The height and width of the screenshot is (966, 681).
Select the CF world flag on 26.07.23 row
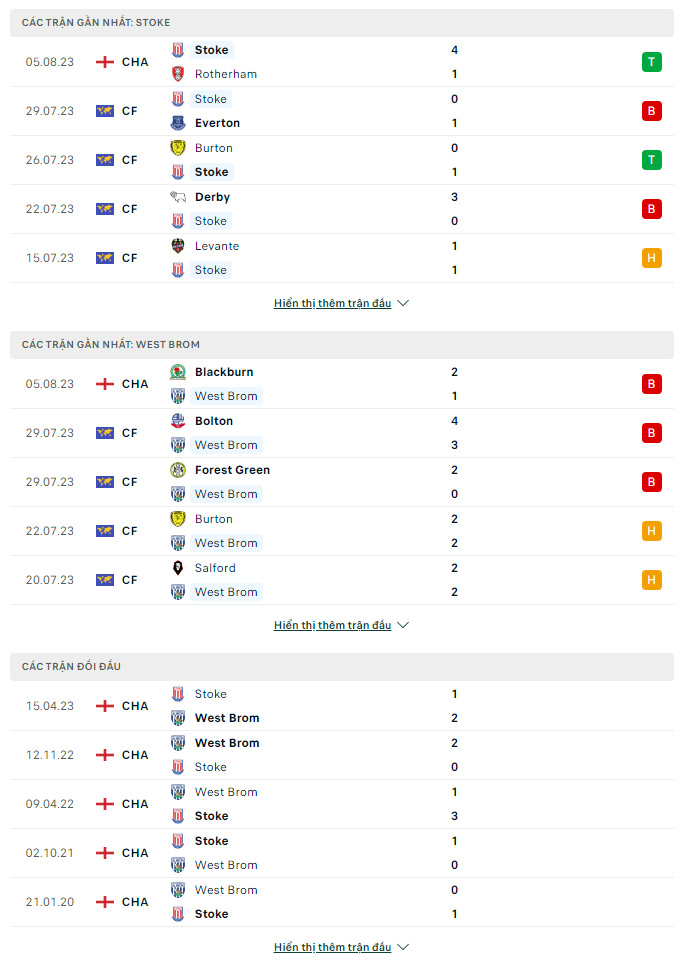pos(105,160)
